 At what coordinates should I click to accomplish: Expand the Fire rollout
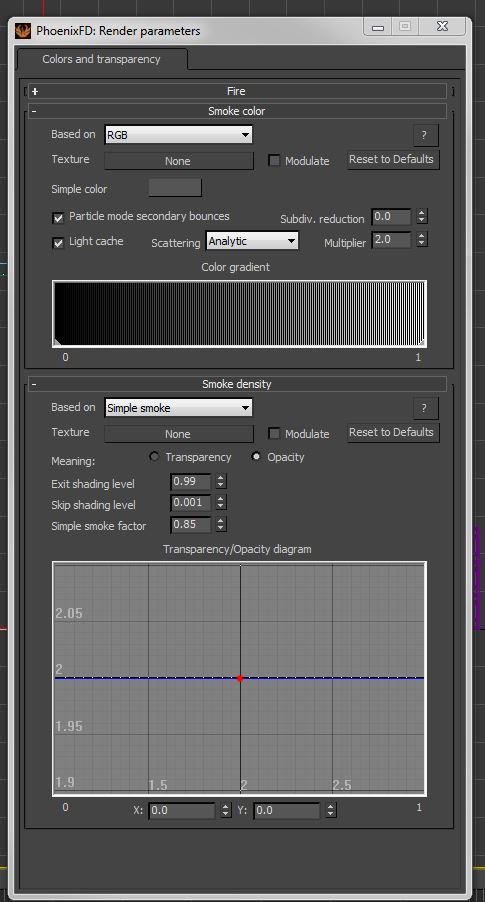pyautogui.click(x=236, y=91)
